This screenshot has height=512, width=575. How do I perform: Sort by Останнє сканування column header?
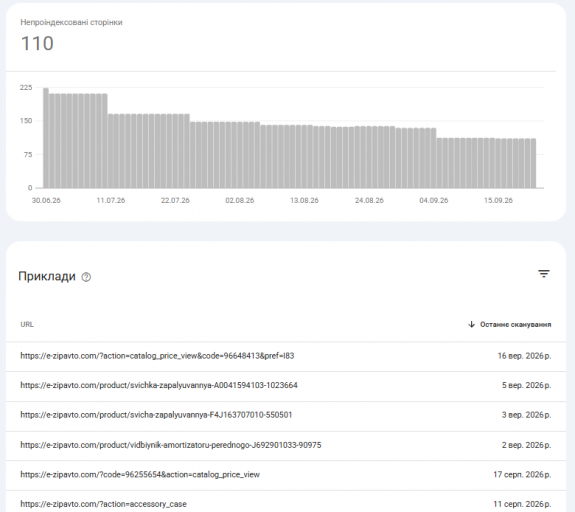(x=515, y=325)
